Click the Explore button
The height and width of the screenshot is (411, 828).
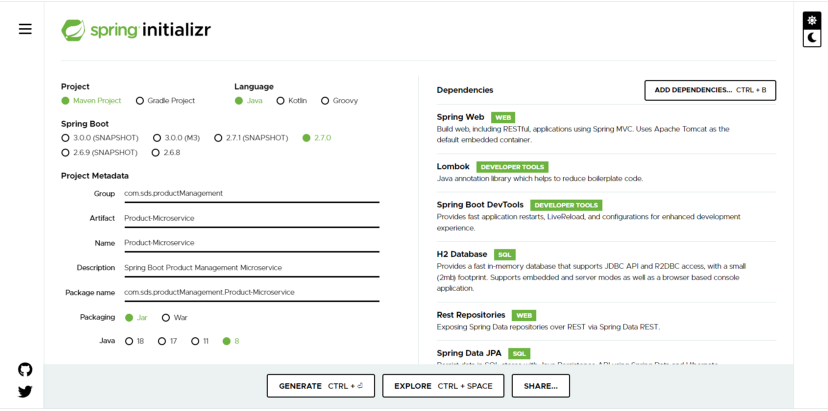[443, 386]
